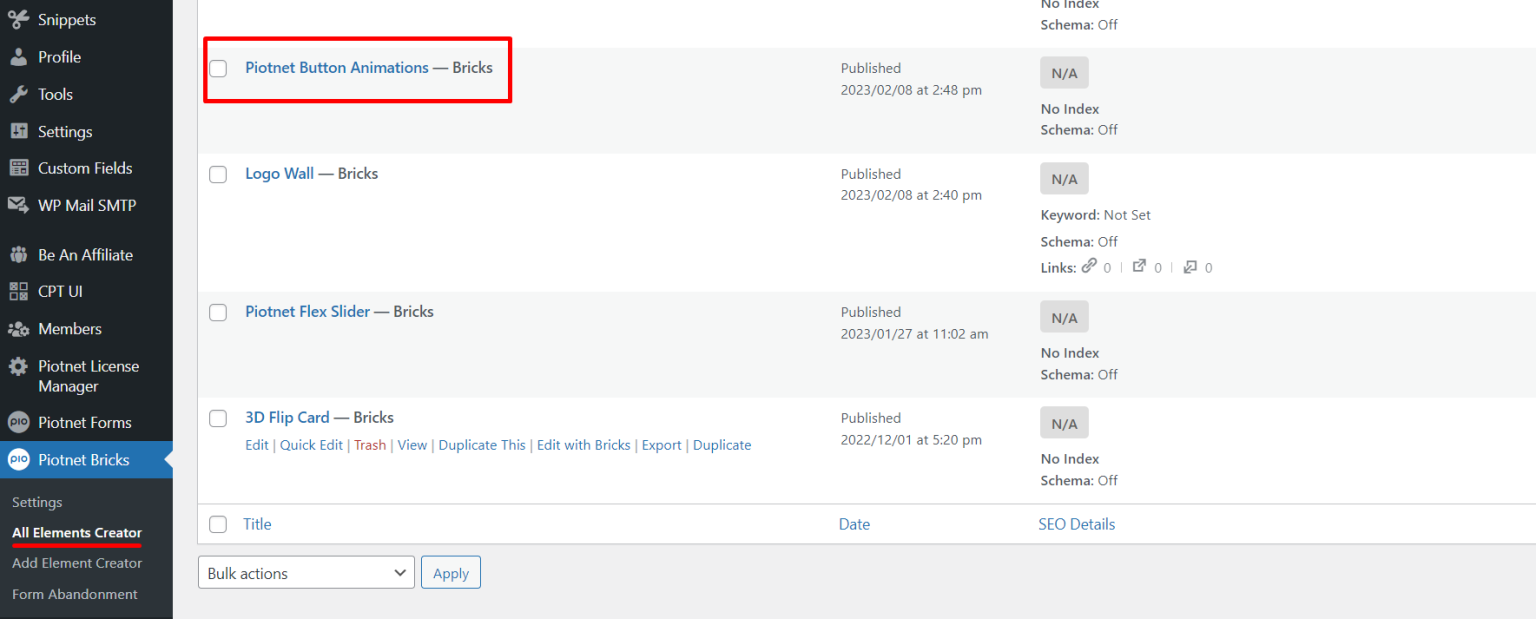Image resolution: width=1536 pixels, height=619 pixels.
Task: Click the Piotnet License Manager gear icon
Action: 18,366
